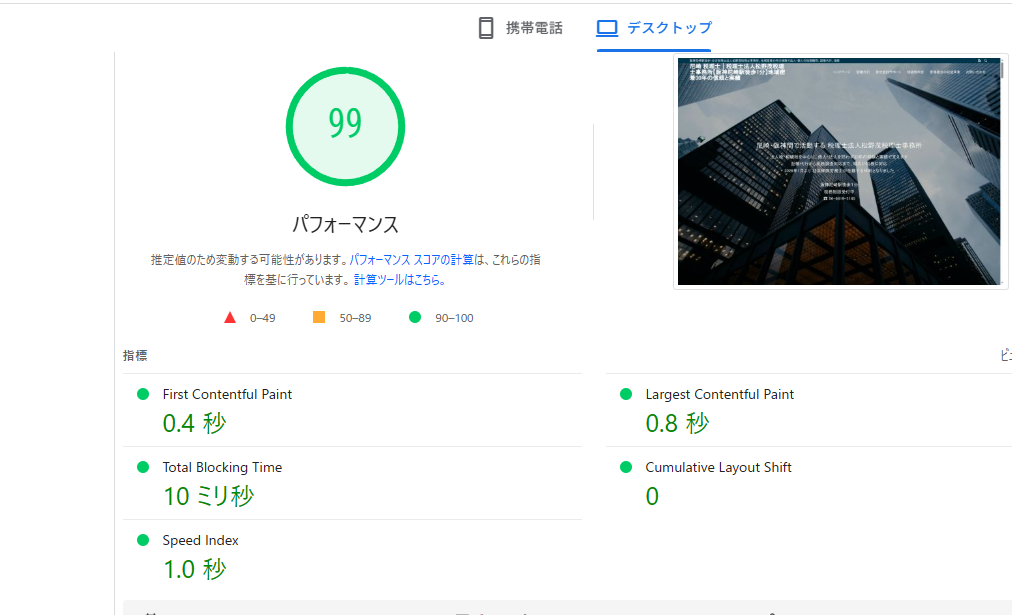
Task: Expand the Speed Index metric row
Action: click(200, 541)
